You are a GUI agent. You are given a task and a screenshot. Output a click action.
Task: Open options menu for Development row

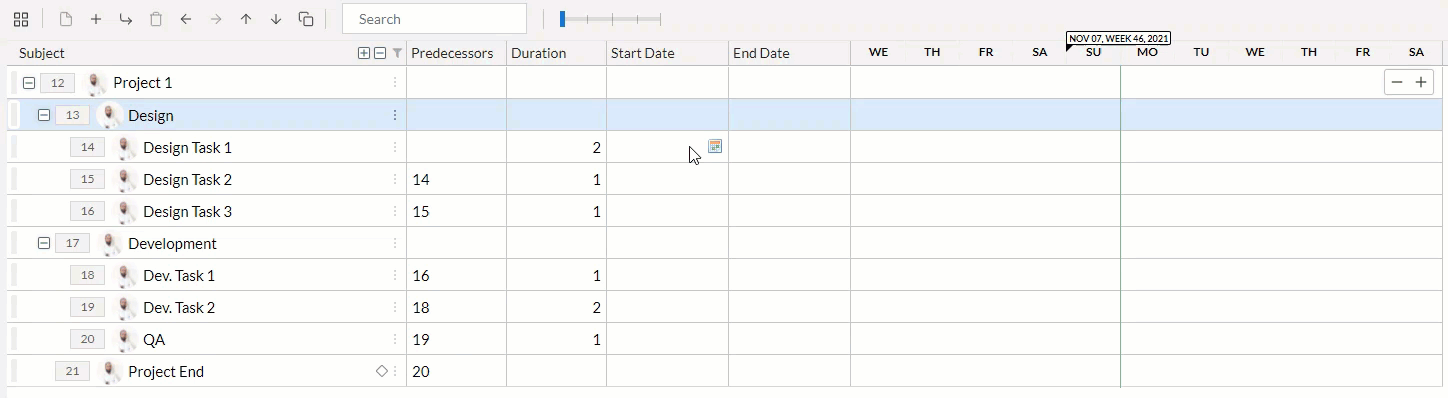(x=395, y=243)
